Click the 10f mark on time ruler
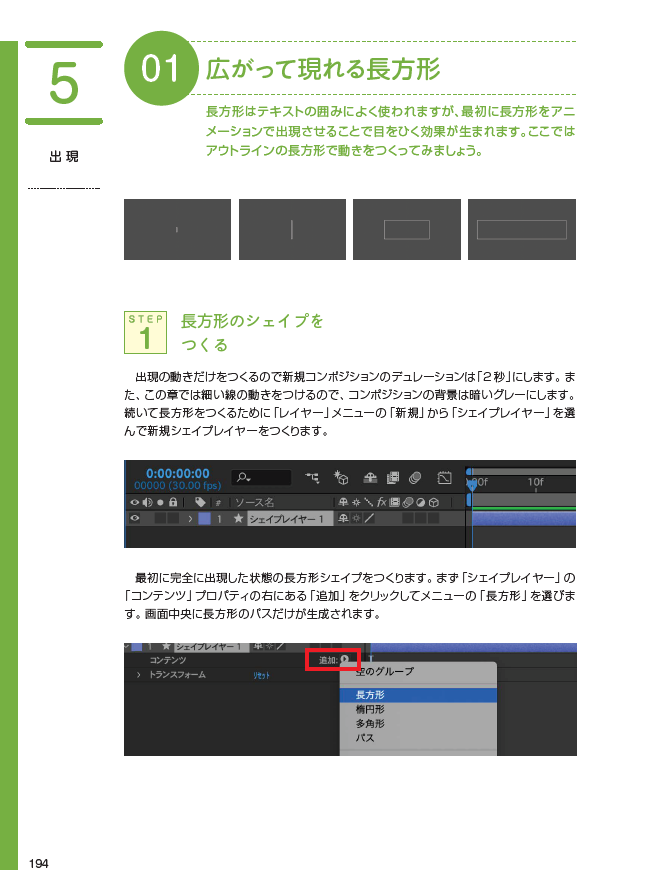 point(535,482)
